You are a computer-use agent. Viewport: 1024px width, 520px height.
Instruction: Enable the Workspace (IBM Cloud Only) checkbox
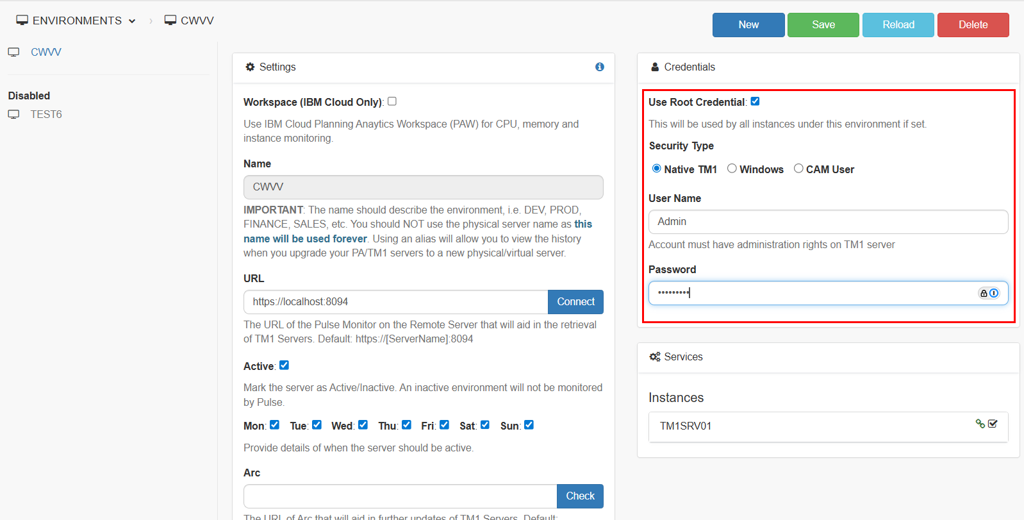coord(392,101)
